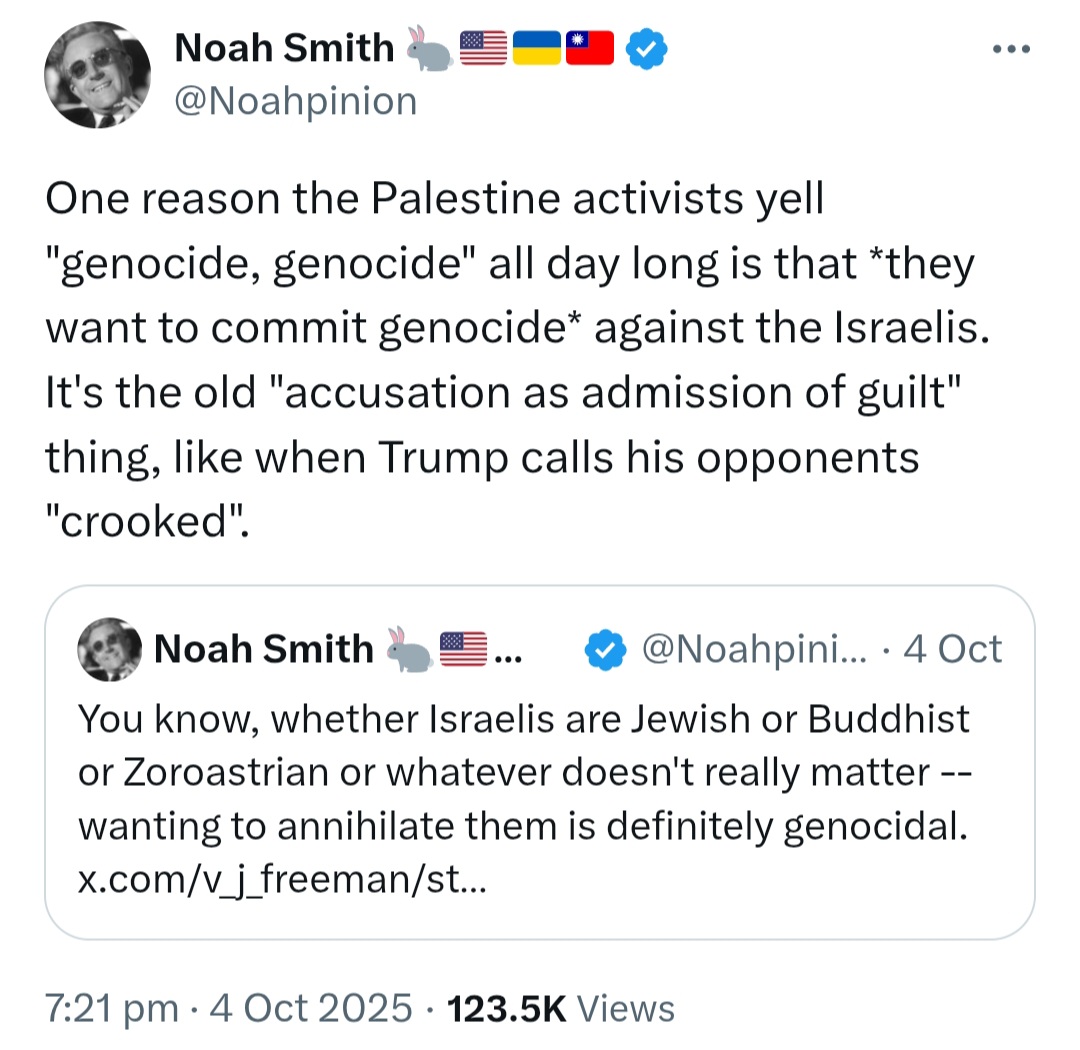
Task: Open the @Noahpinion handle under the top name
Action: point(296,101)
